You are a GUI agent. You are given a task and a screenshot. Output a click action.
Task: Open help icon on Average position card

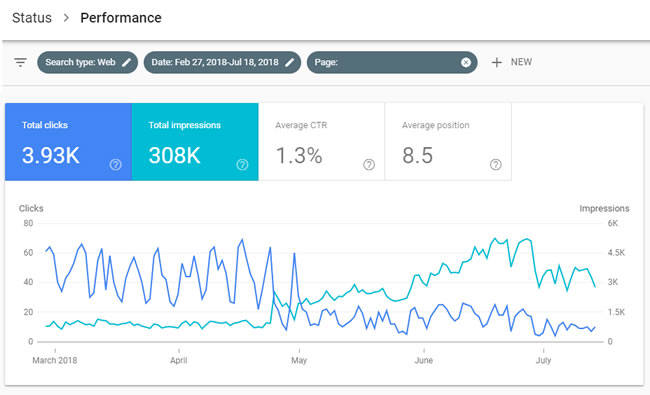(496, 165)
